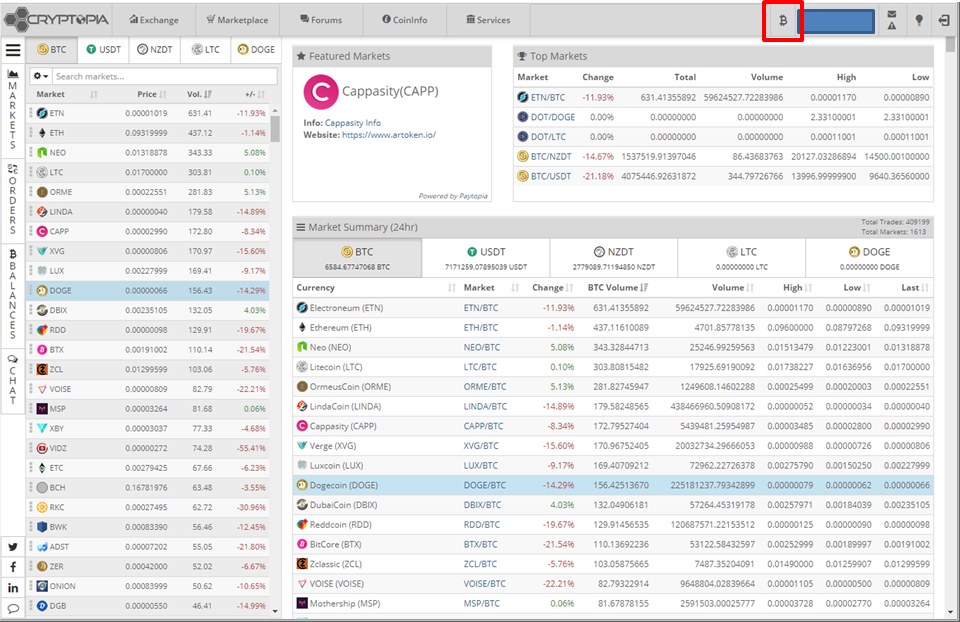
Task: Open the DOT/DOGE link in Top Markets
Action: point(552,117)
